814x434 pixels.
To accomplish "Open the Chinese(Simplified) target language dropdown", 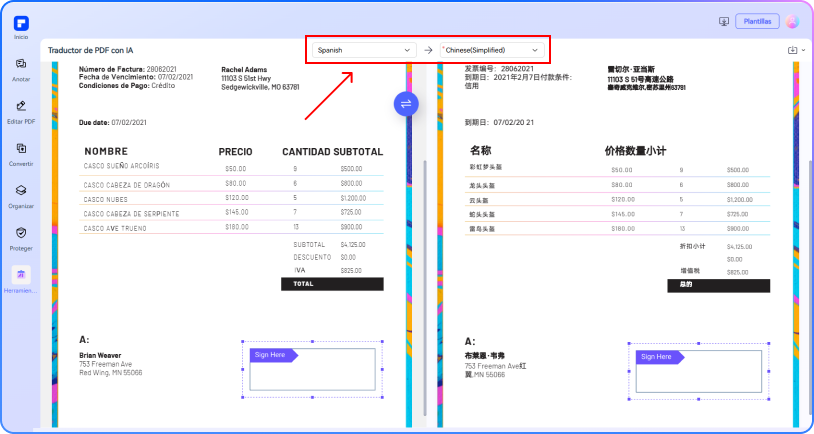I will (x=492, y=50).
